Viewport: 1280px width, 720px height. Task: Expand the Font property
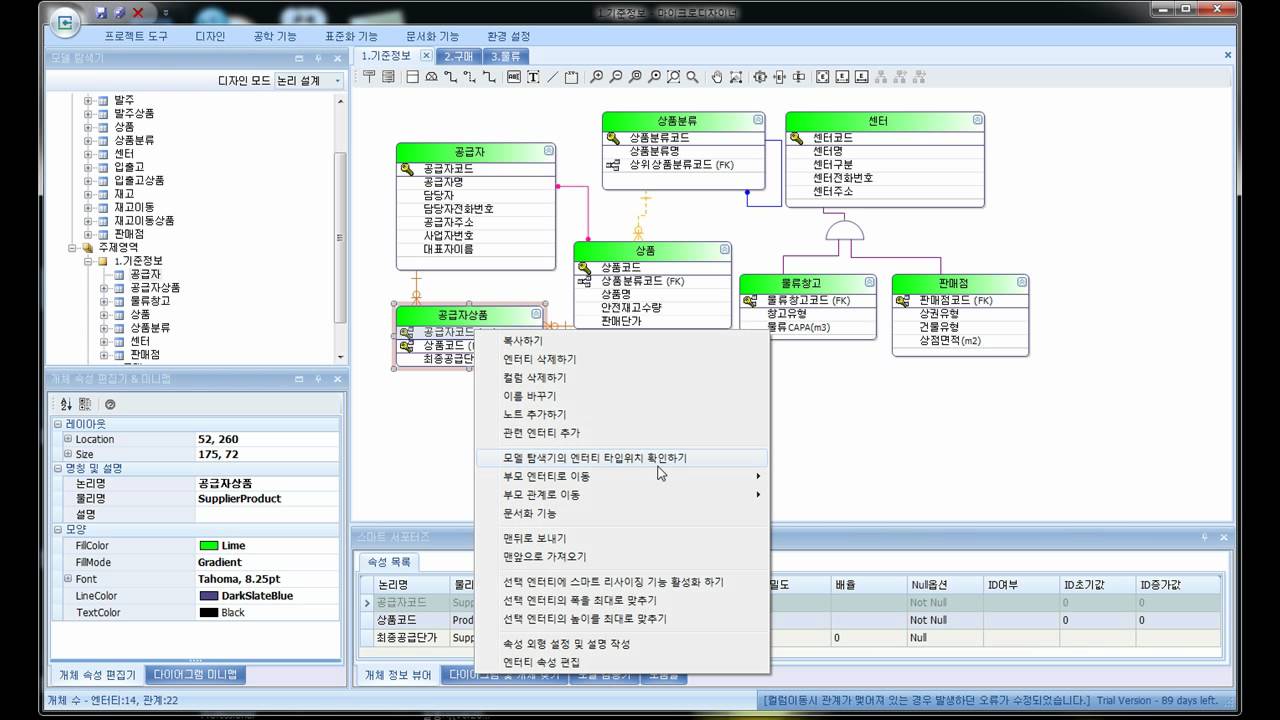point(68,579)
